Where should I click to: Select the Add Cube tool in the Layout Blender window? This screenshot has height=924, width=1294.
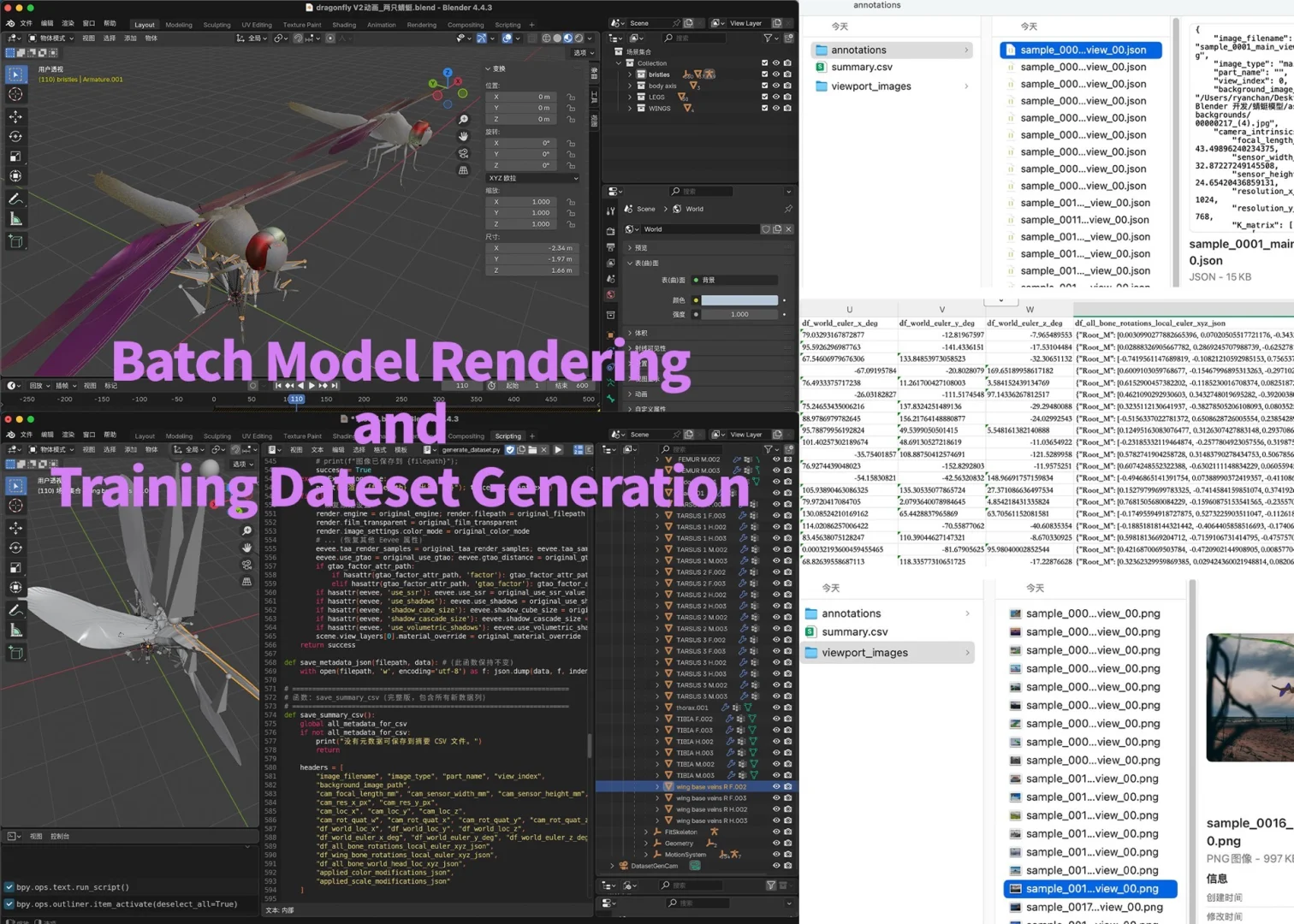pyautogui.click(x=15, y=241)
